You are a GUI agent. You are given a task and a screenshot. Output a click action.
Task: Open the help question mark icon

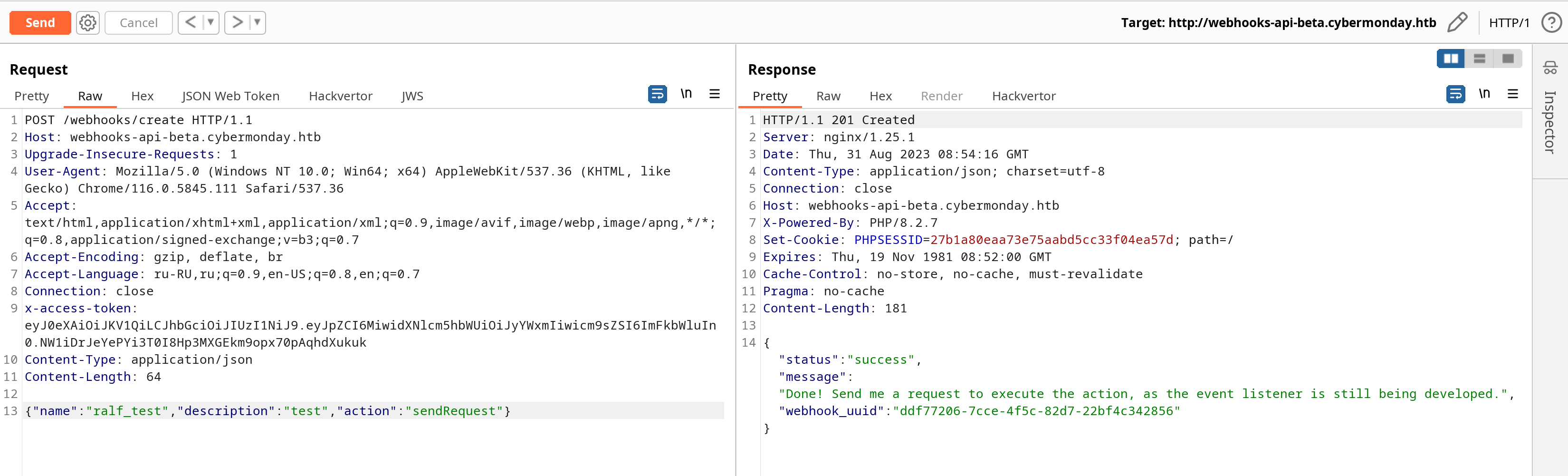coord(1551,22)
